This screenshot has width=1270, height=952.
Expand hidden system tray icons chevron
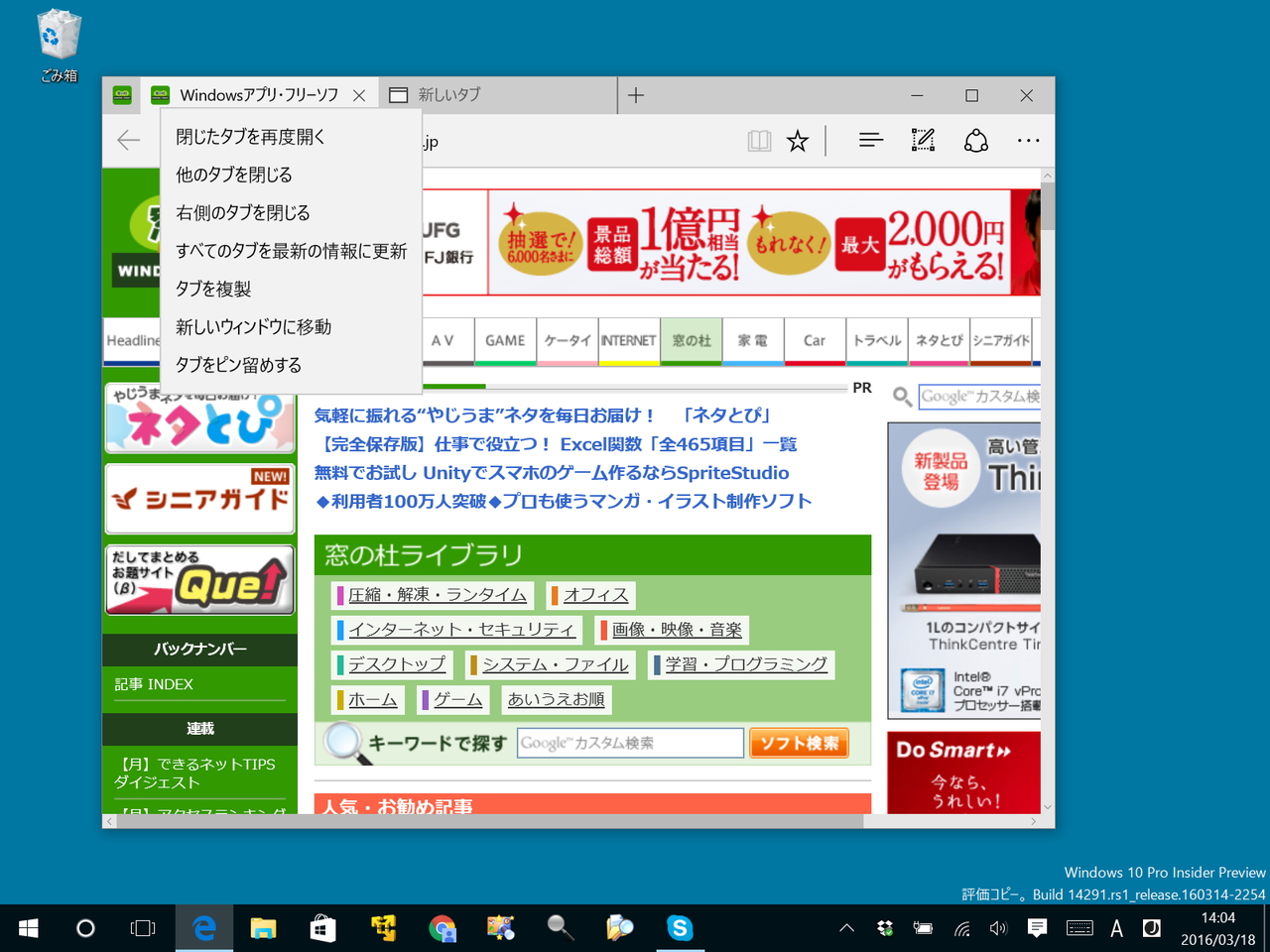point(846,928)
